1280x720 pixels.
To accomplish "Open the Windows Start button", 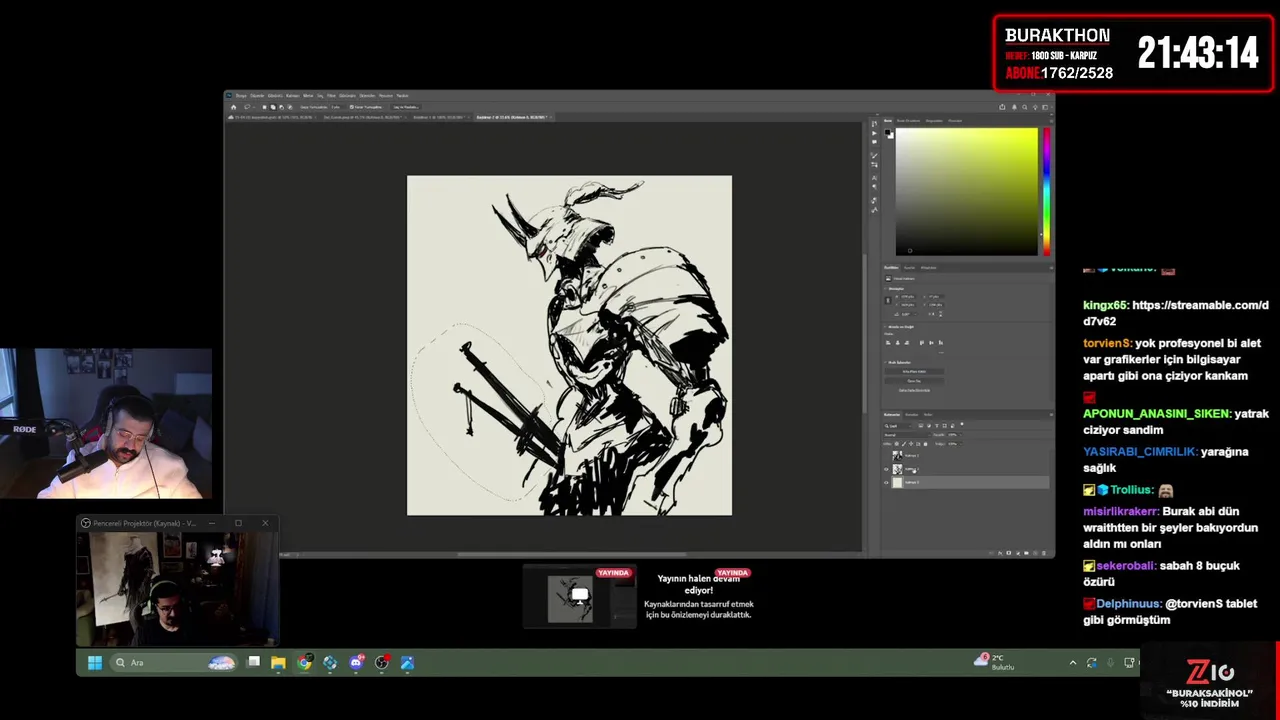I will 94,662.
